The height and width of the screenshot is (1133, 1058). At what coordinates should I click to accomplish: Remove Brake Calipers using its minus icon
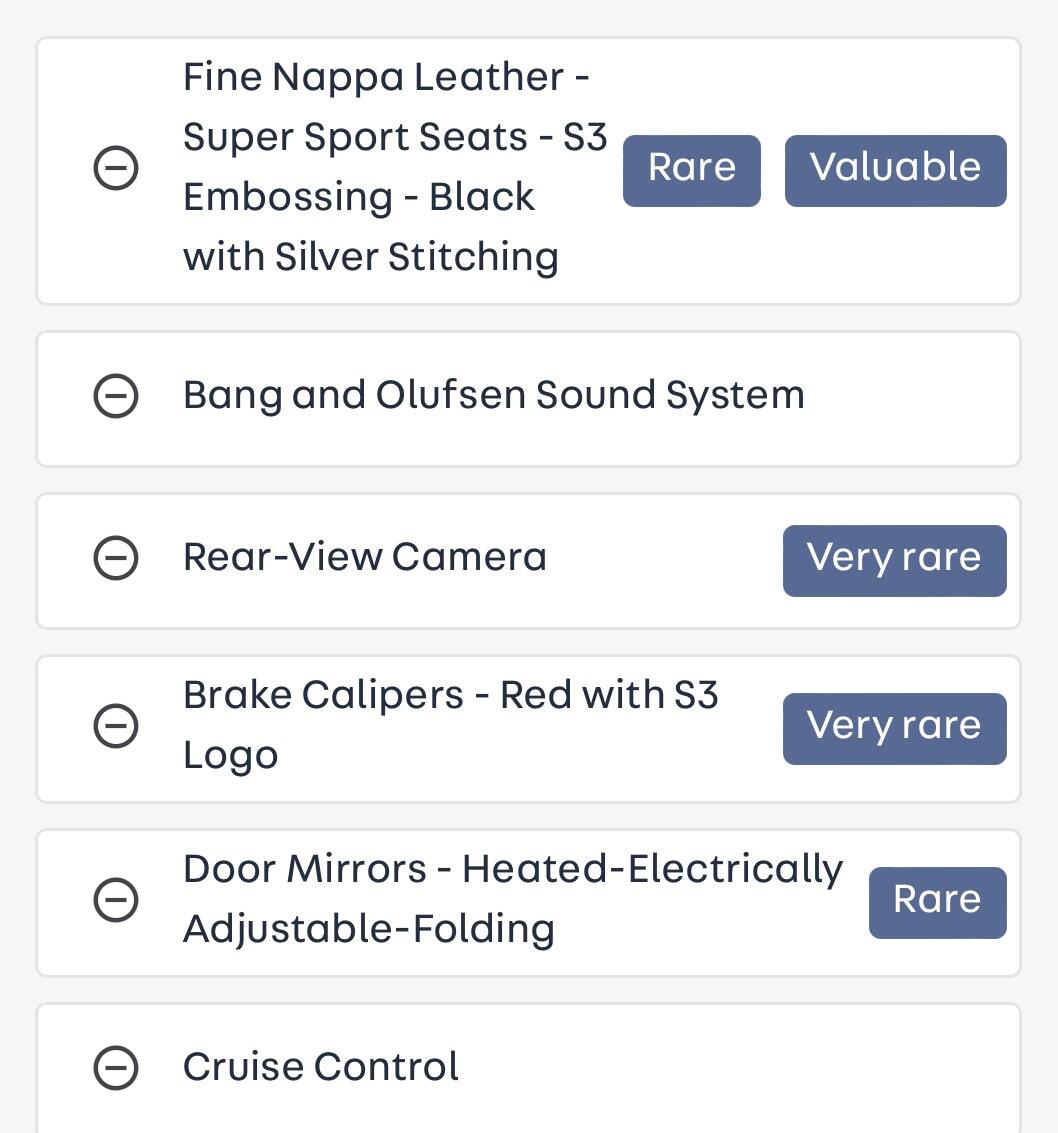point(115,726)
